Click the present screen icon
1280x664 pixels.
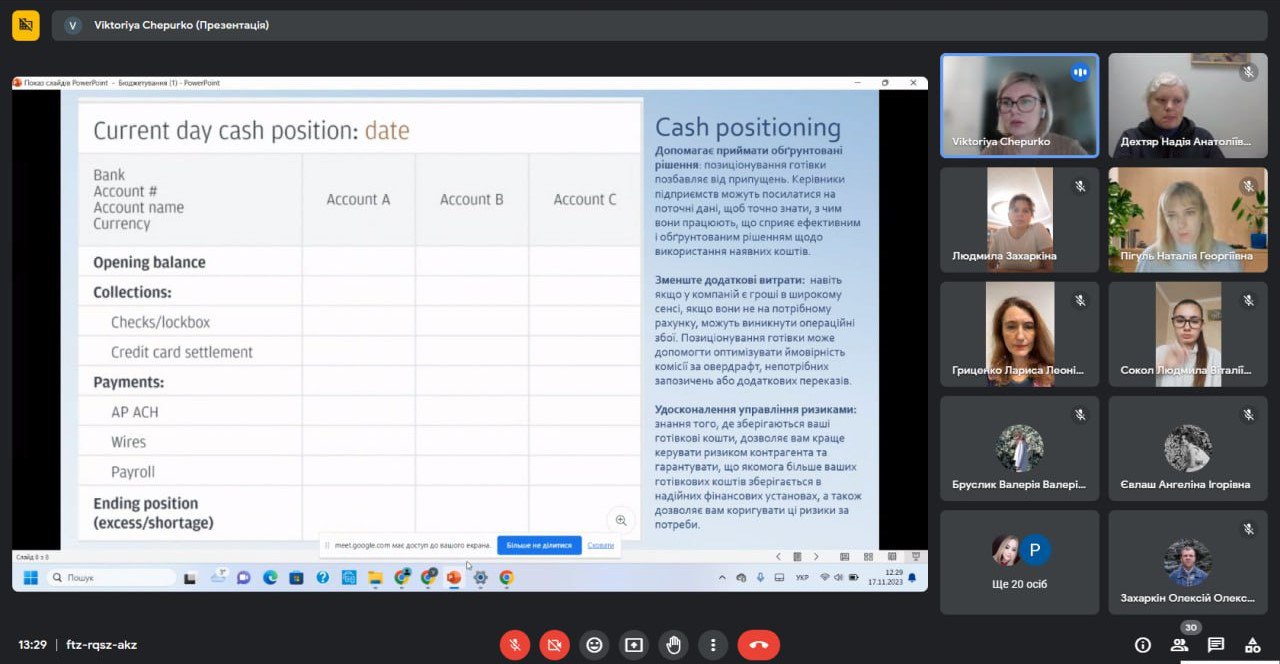click(x=634, y=645)
